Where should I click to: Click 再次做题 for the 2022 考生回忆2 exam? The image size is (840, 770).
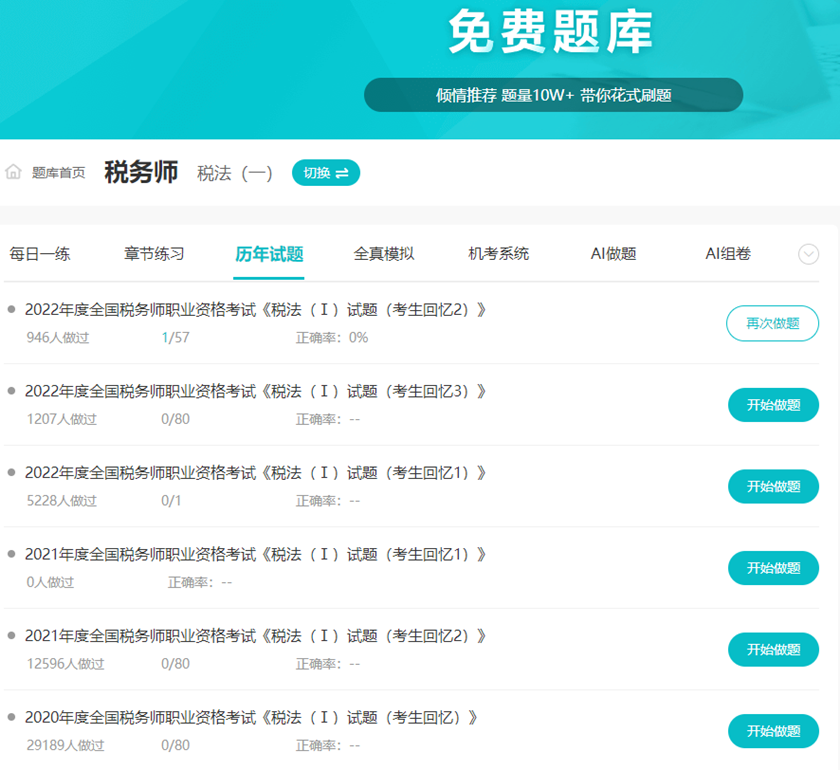(772, 324)
